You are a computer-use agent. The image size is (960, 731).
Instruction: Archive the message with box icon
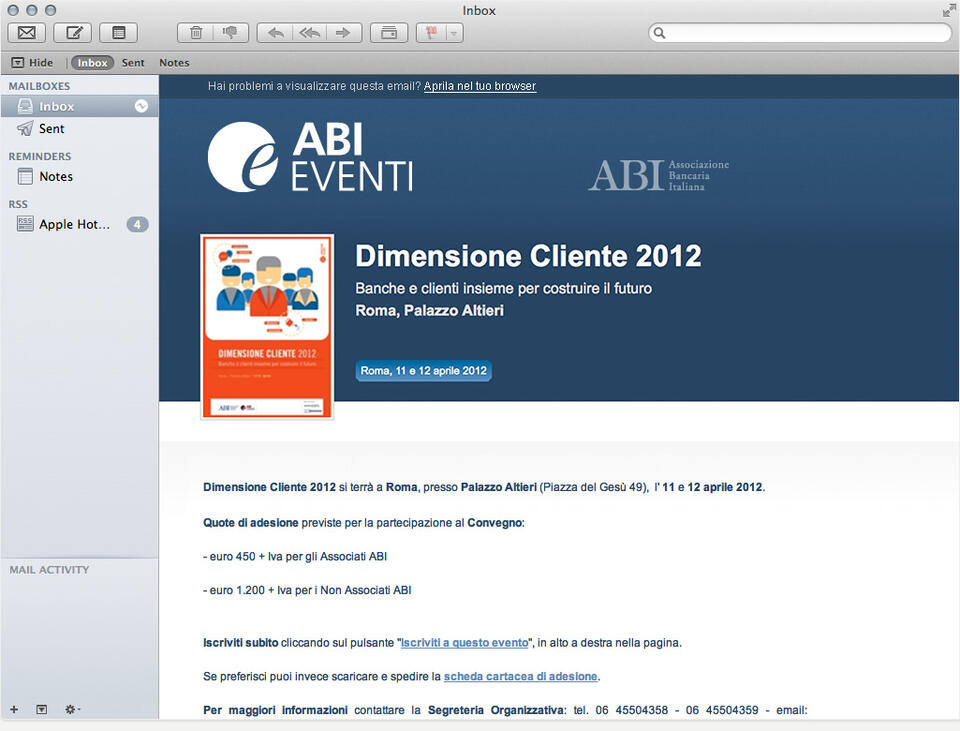(x=389, y=32)
